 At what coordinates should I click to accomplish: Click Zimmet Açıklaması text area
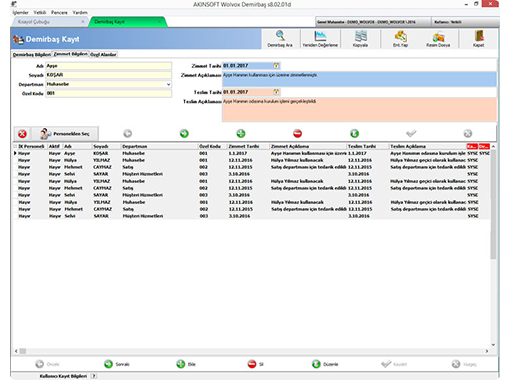(359, 79)
